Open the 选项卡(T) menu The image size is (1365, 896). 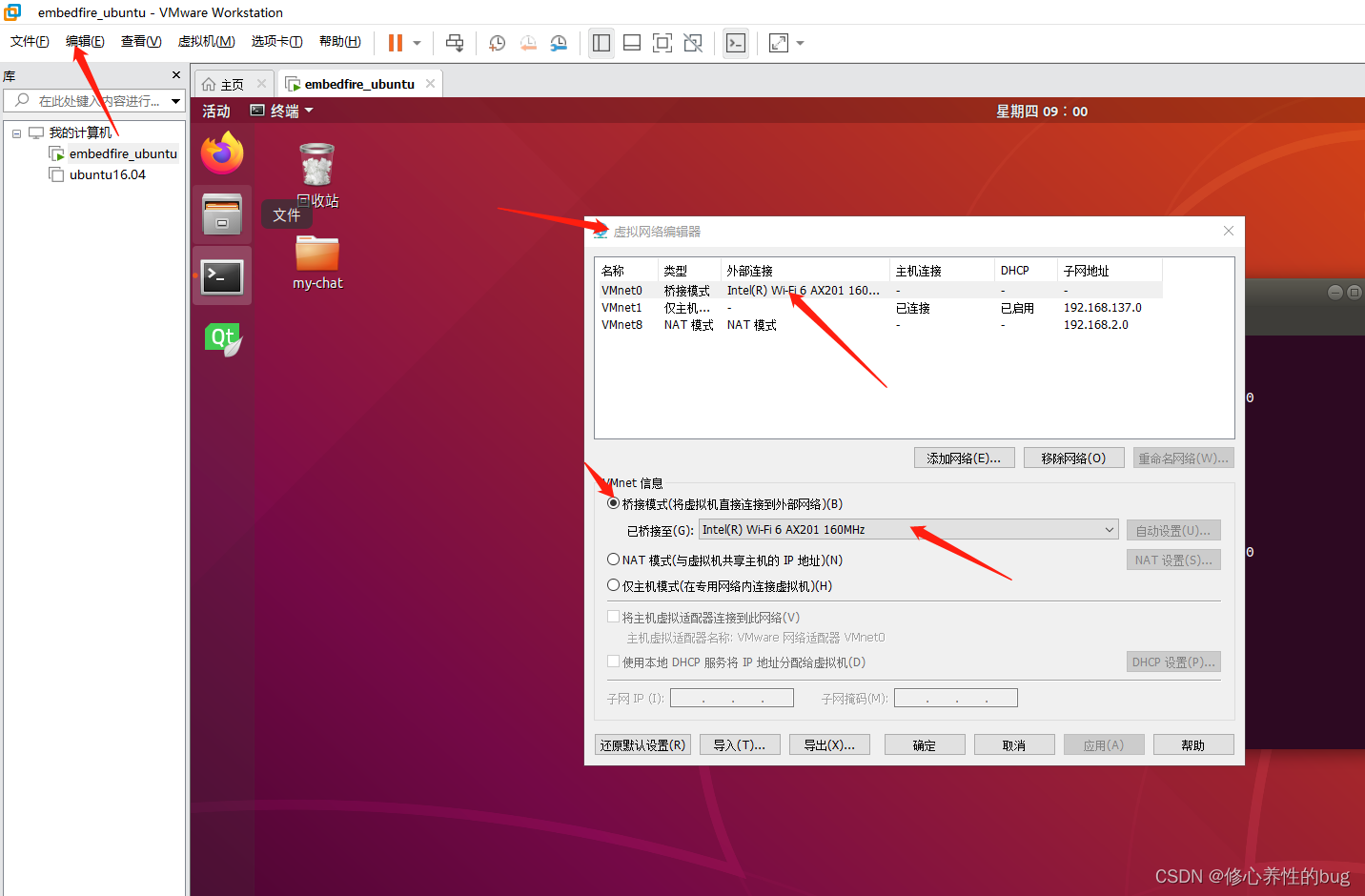point(276,41)
